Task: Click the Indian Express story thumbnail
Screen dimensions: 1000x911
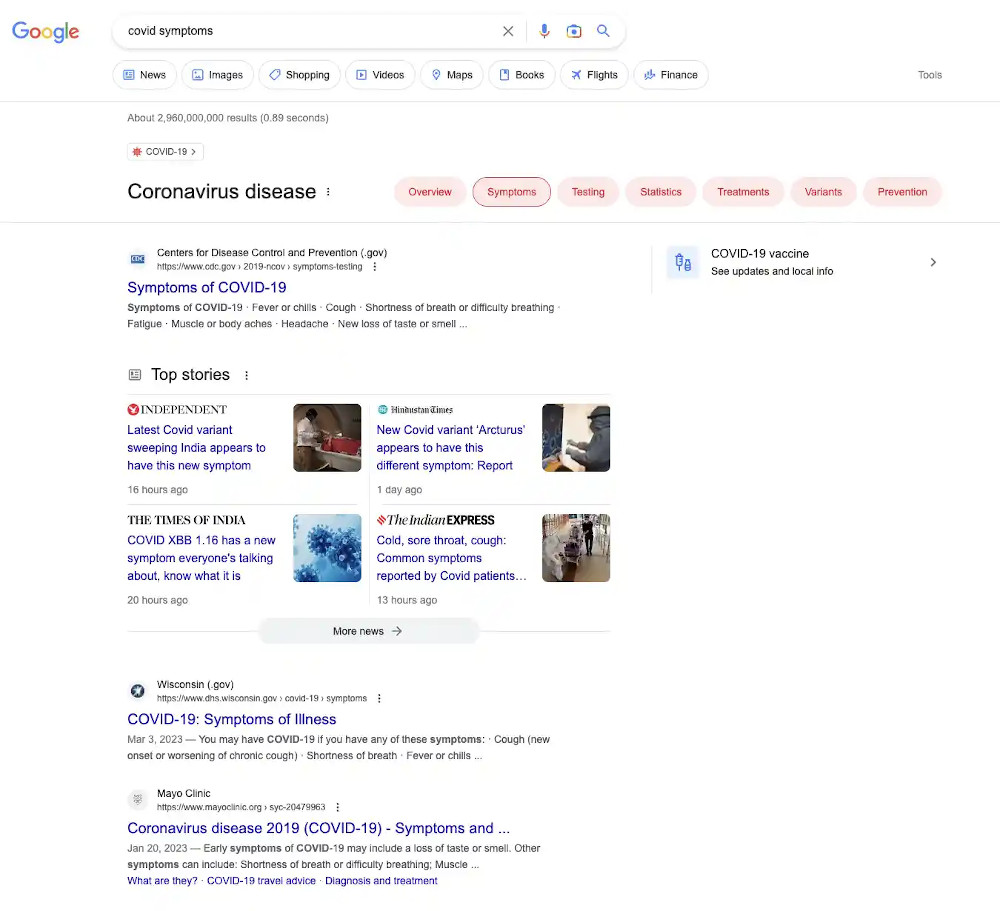Action: [x=576, y=548]
